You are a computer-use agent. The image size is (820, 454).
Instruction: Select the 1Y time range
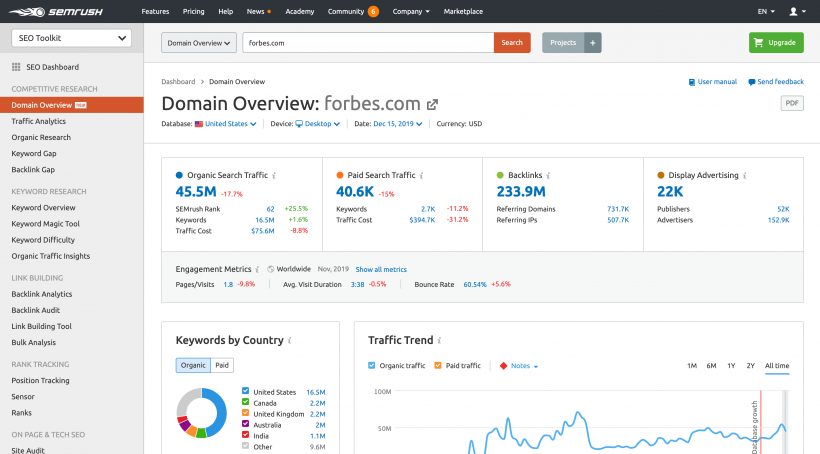731,366
